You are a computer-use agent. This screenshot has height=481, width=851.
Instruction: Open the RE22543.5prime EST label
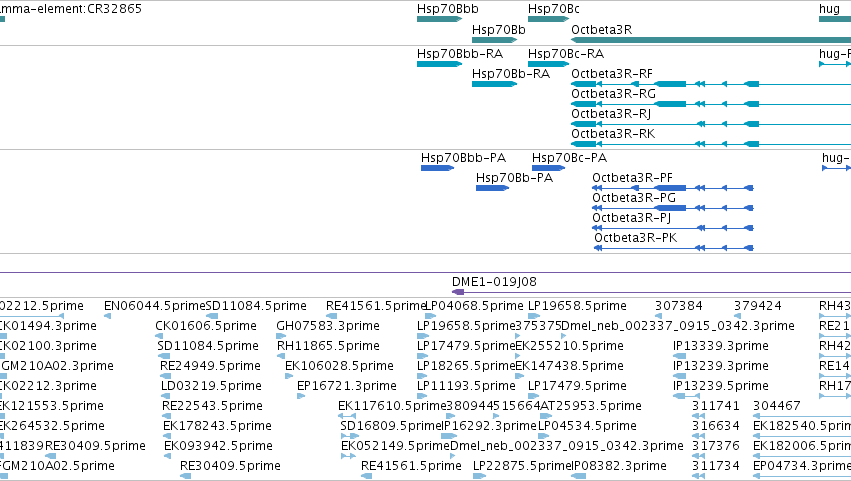tap(212, 407)
